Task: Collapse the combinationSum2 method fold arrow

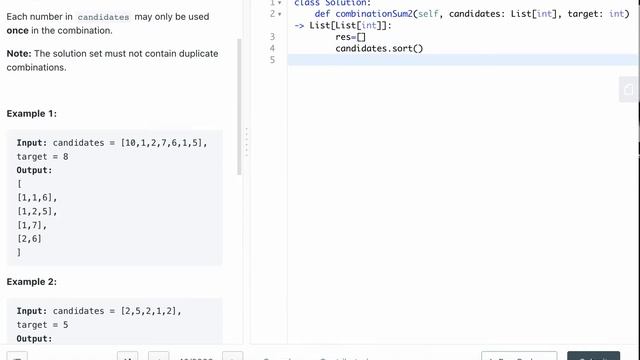Action: (280, 14)
